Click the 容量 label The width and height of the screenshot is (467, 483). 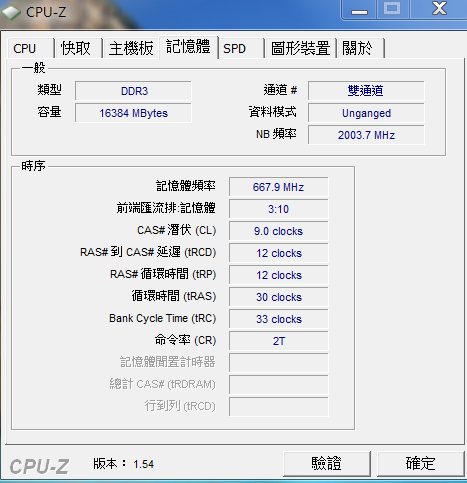coord(49,112)
